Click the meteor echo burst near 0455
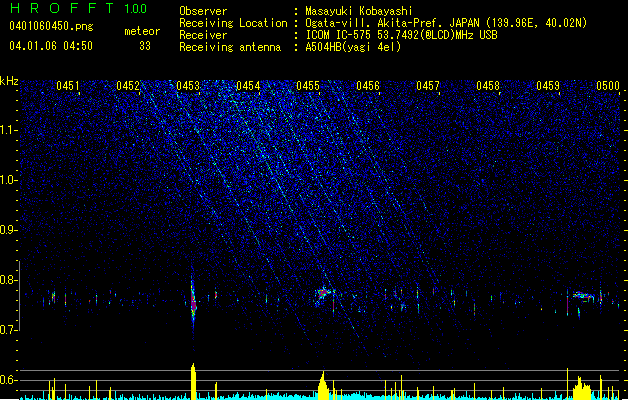Screen dimensions: 629x400 tap(325, 295)
